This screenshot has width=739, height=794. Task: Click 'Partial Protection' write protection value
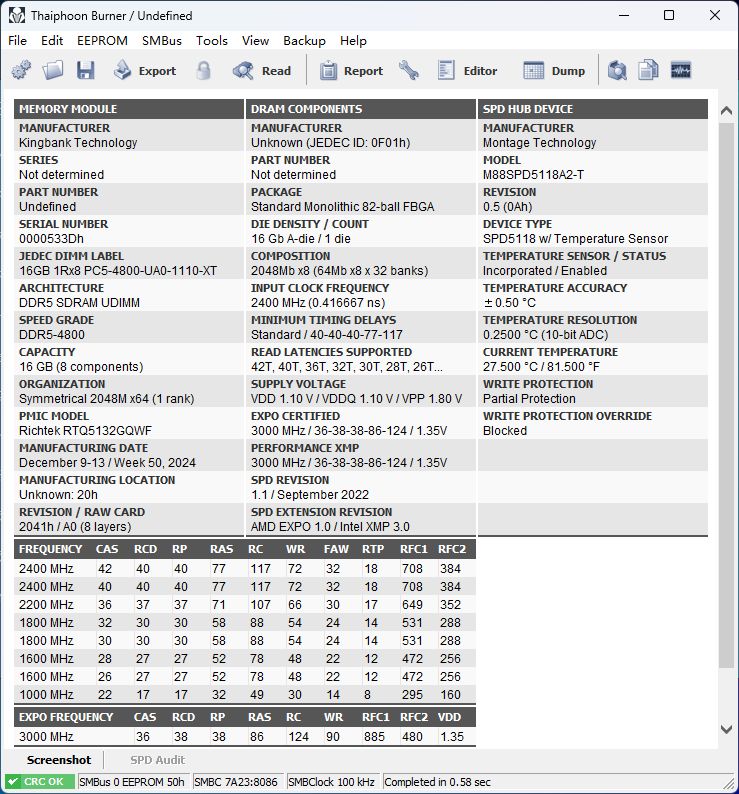(529, 399)
